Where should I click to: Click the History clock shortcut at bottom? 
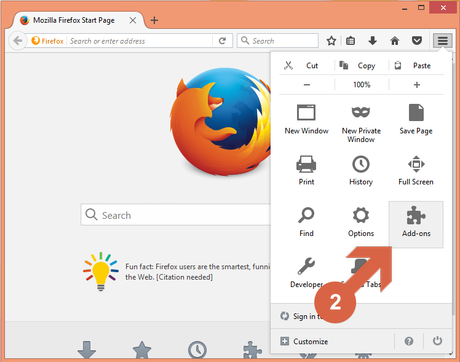(197, 350)
